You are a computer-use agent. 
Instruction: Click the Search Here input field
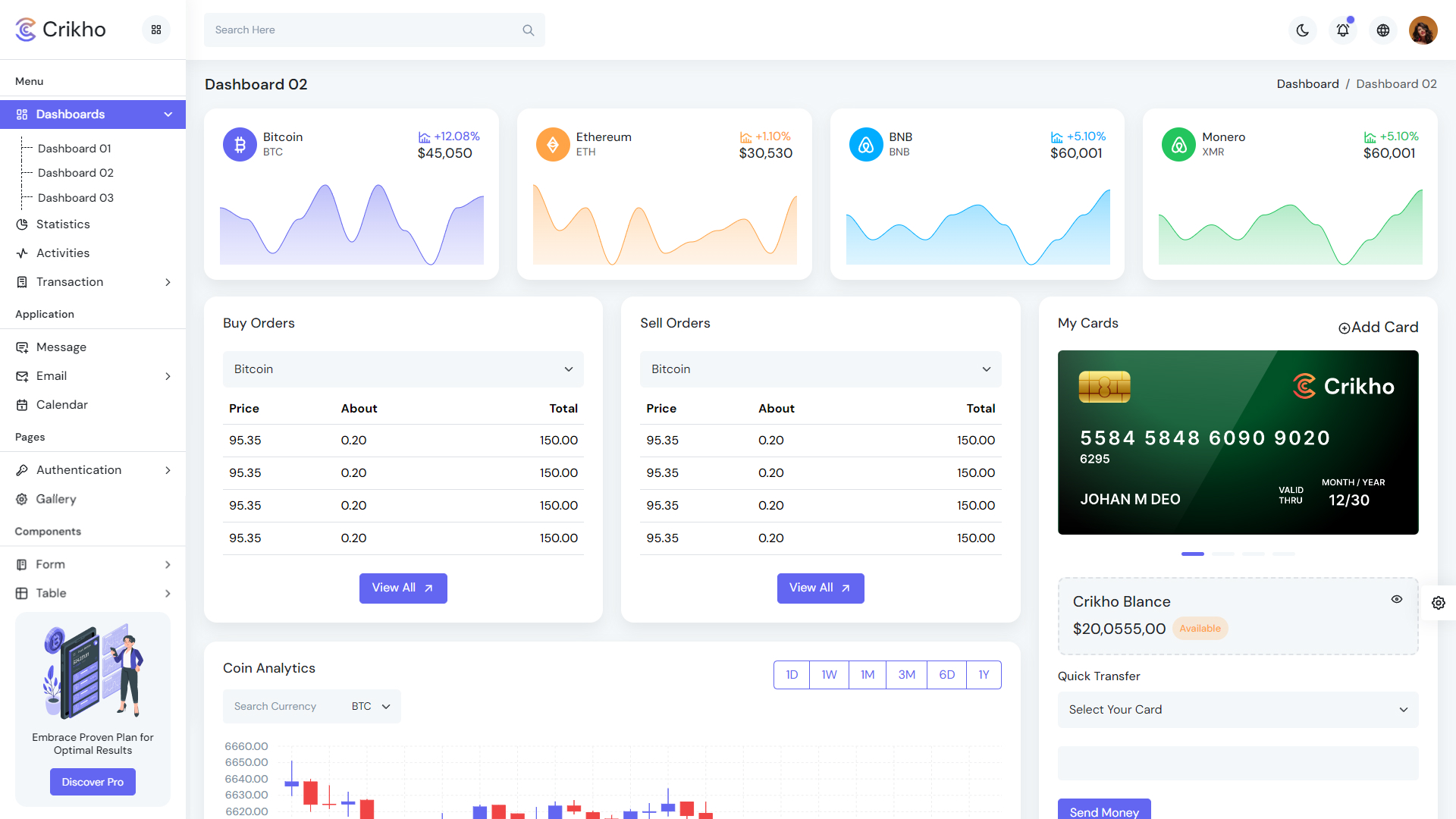pos(341,30)
